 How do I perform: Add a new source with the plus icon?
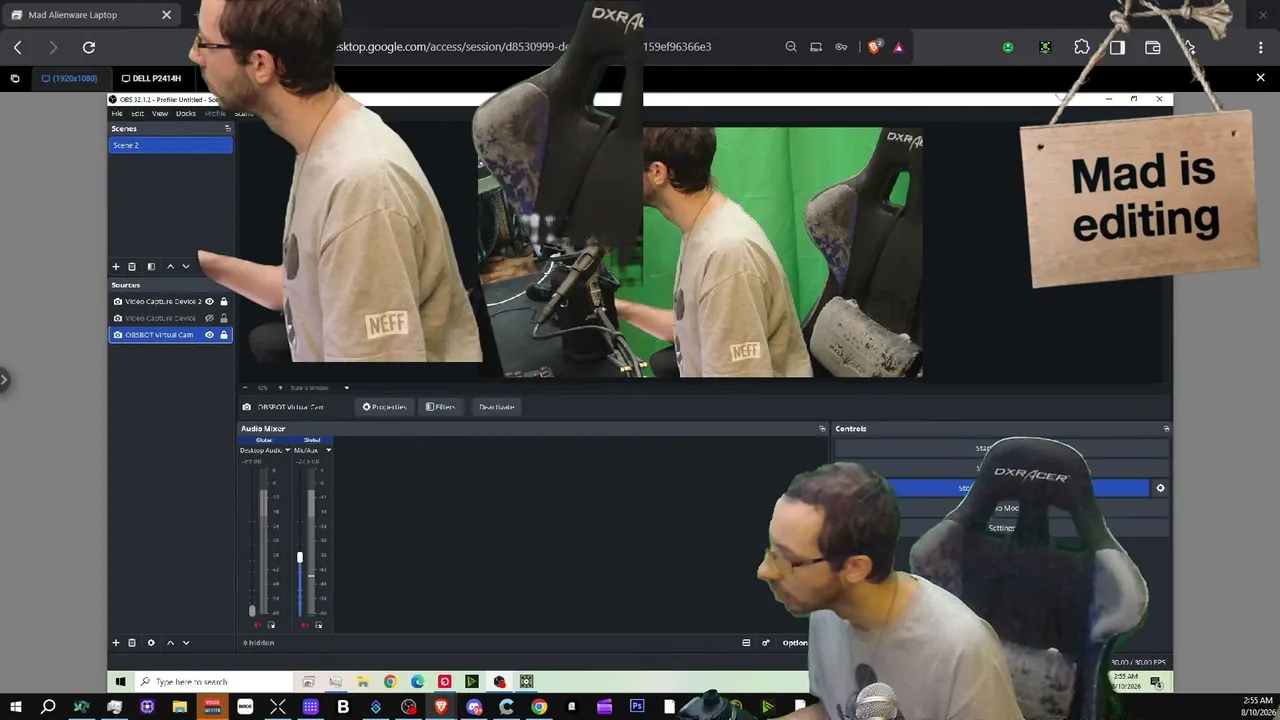116,643
